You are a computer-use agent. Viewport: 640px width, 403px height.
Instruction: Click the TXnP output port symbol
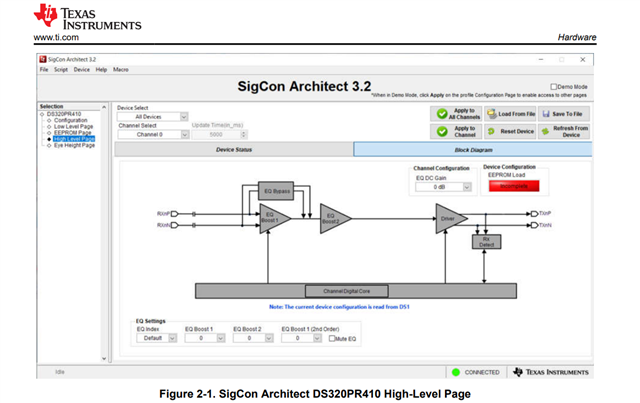click(534, 214)
